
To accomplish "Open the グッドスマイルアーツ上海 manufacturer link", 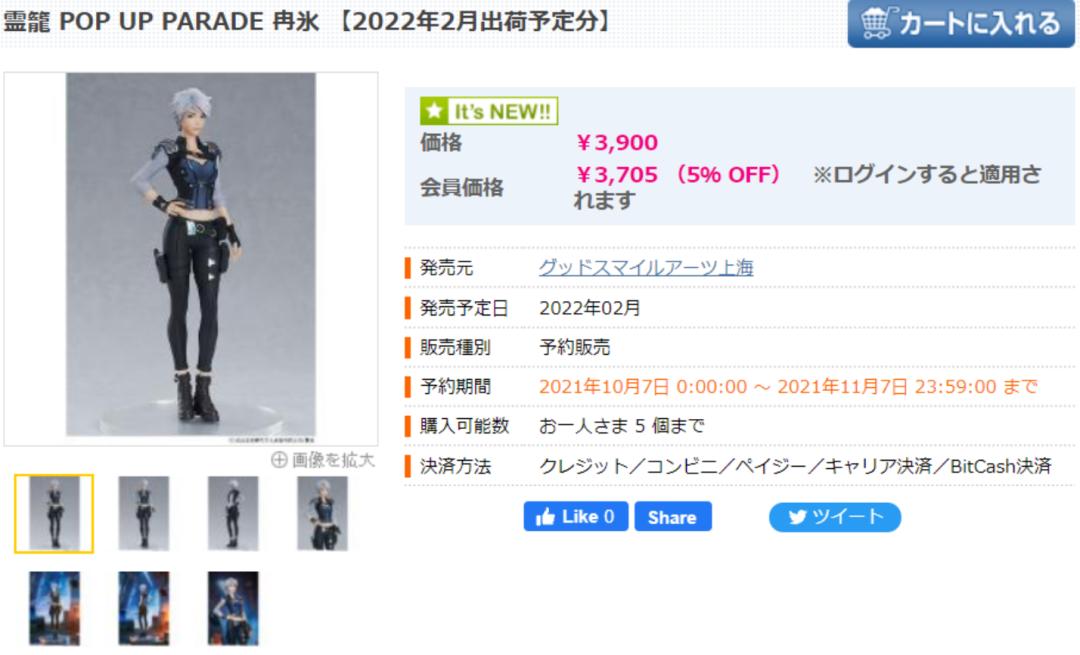I will pyautogui.click(x=646, y=267).
